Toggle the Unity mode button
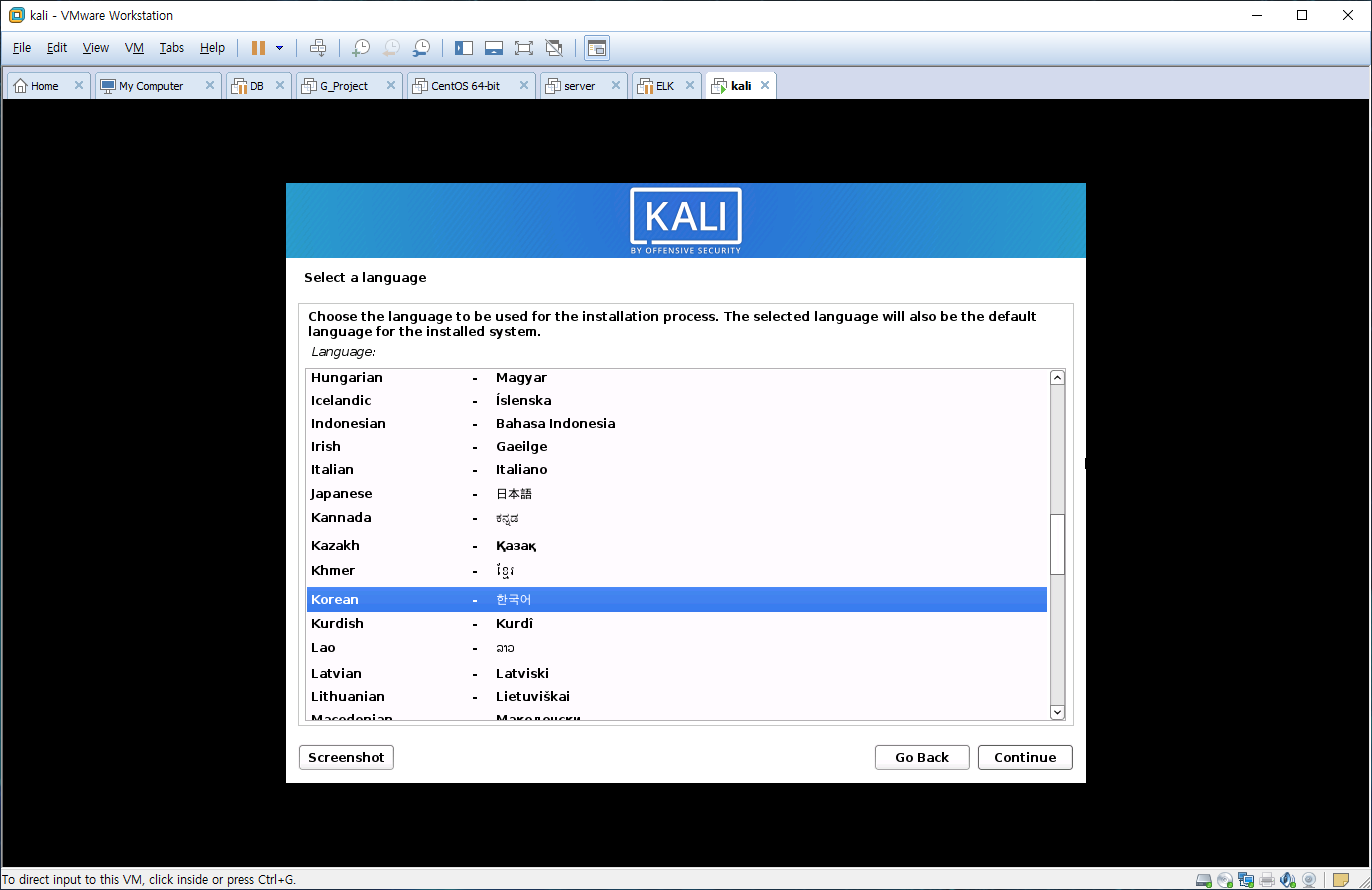The height and width of the screenshot is (890, 1372). [554, 48]
